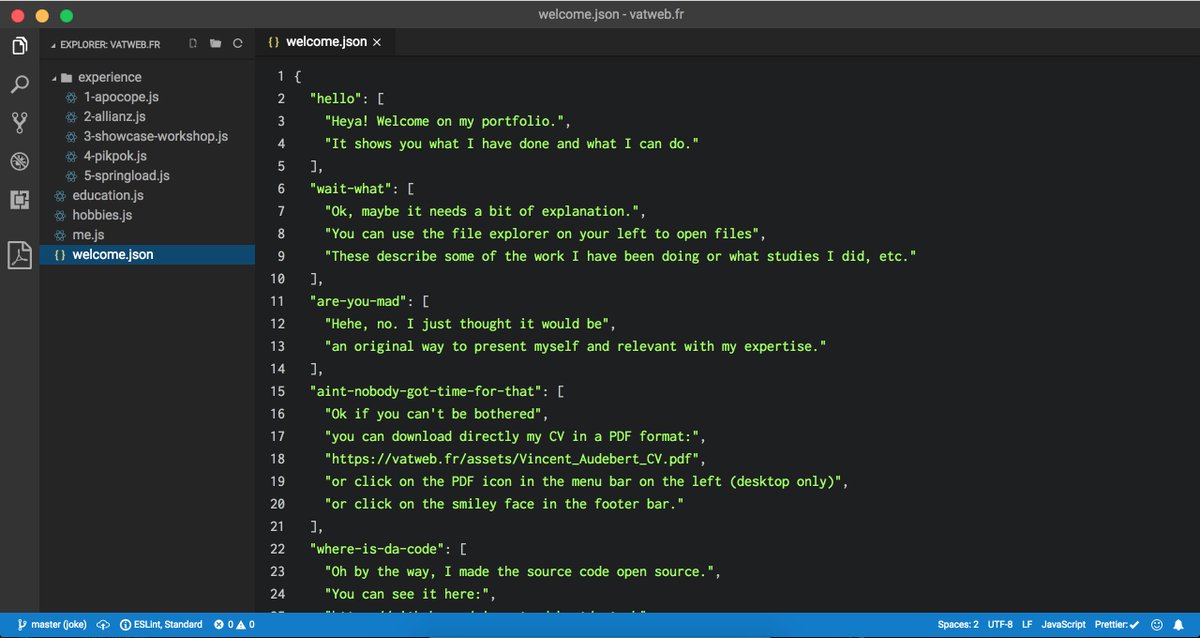The width and height of the screenshot is (1200, 638).
Task: Open the Source Control view
Action: (x=19, y=123)
